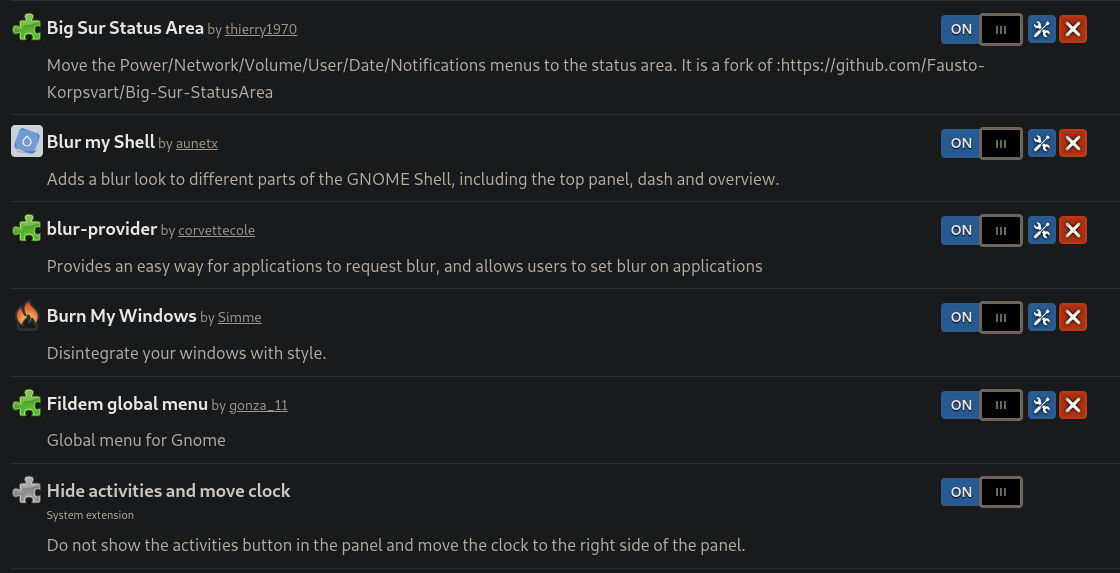
Task: Visit author thierry1970's profile
Action: point(261,30)
